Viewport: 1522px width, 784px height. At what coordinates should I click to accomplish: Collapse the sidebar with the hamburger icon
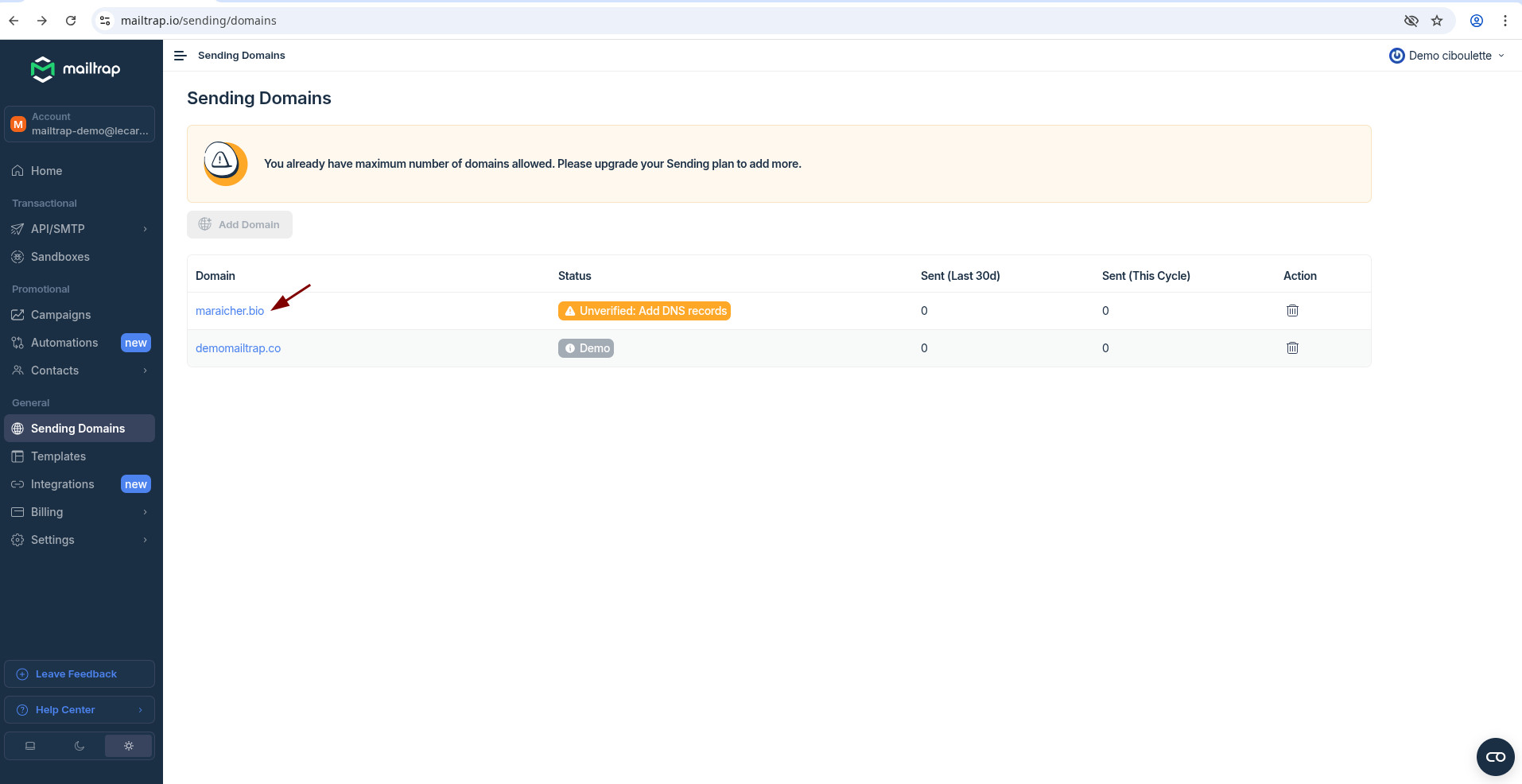180,56
